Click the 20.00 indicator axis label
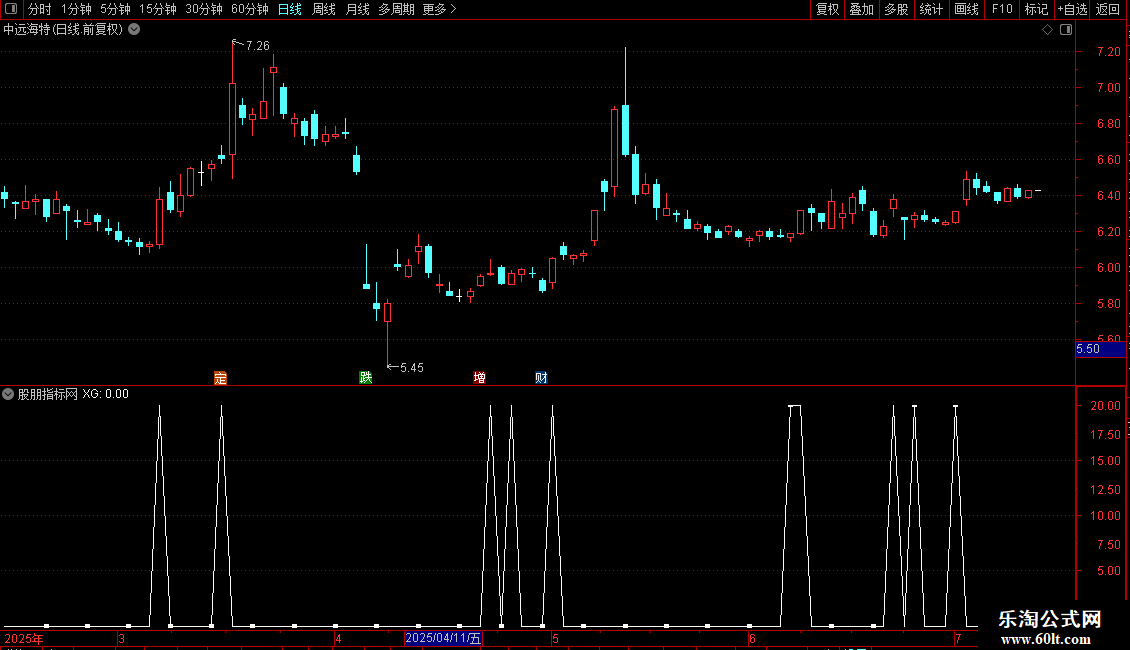The height and width of the screenshot is (650, 1130). tap(1105, 406)
